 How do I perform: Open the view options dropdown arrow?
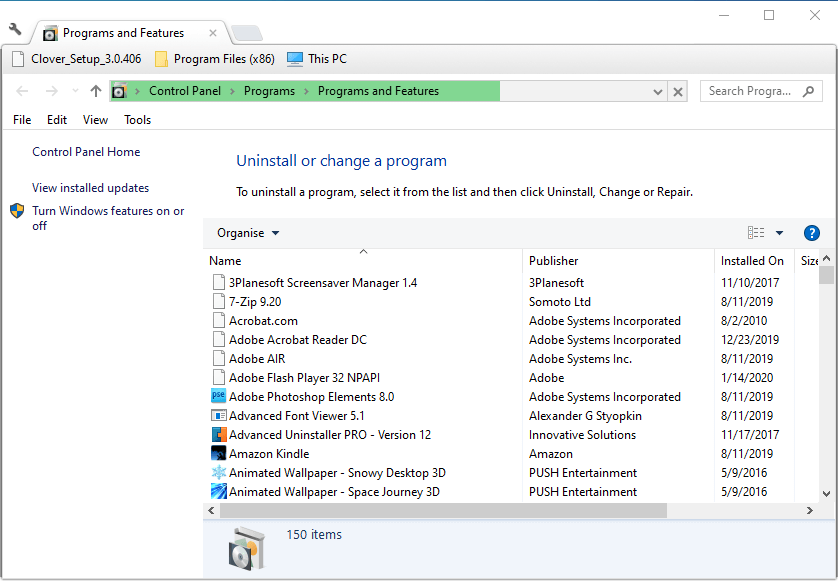tap(779, 232)
